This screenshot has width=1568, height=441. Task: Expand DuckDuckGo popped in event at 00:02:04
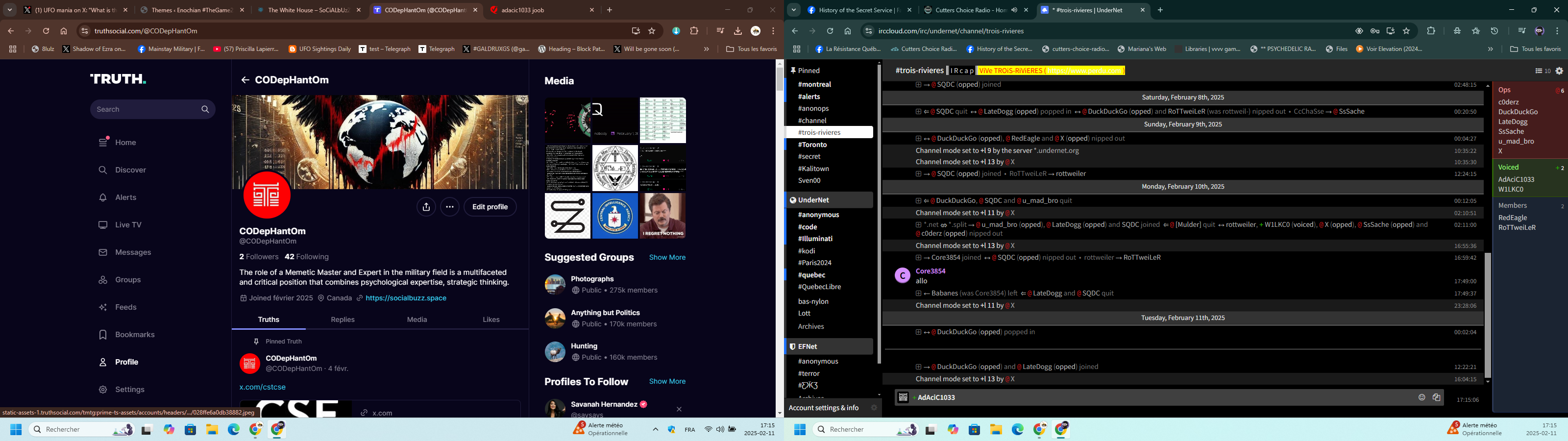pos(919,333)
